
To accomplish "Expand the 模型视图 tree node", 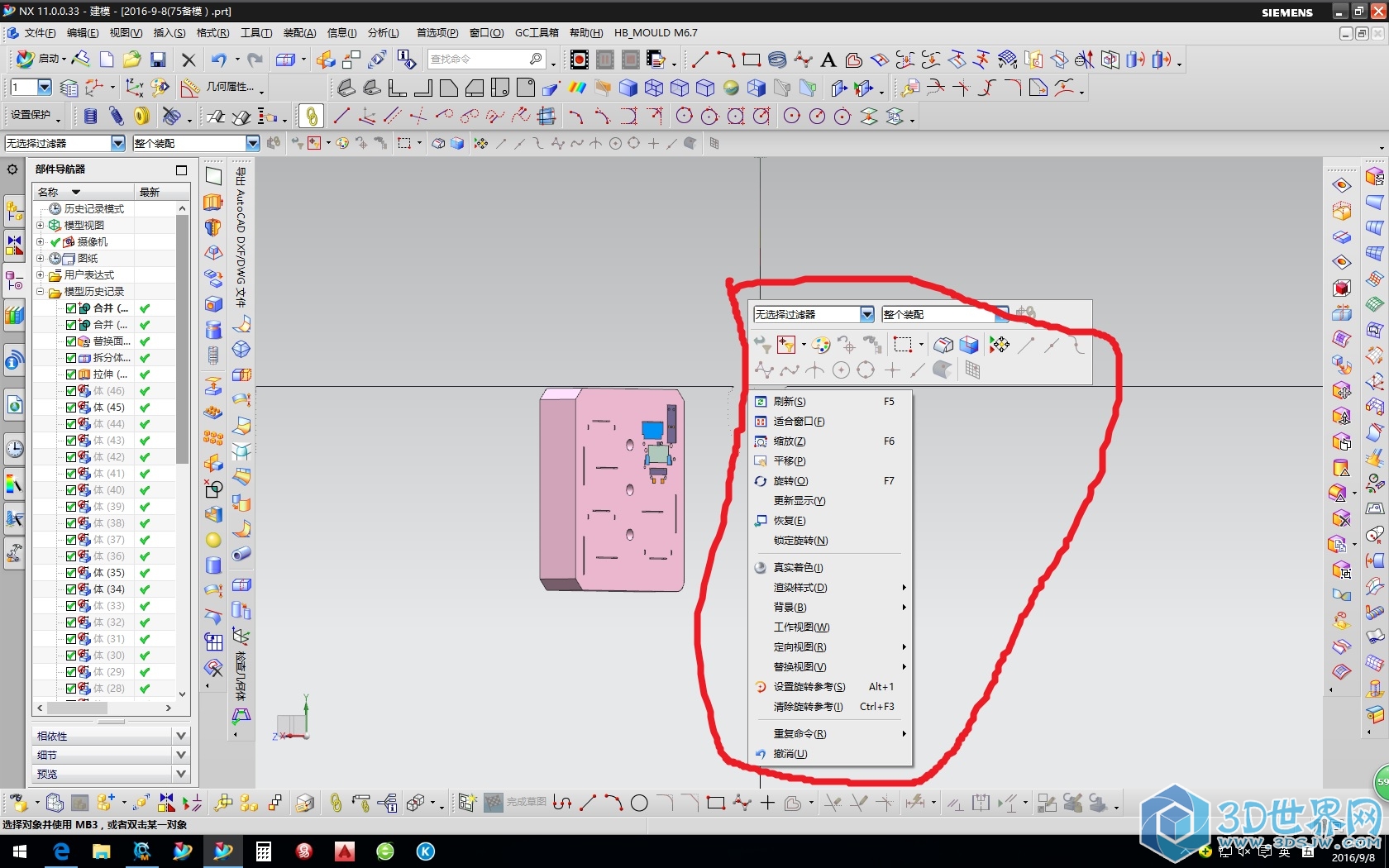I will tap(40, 225).
